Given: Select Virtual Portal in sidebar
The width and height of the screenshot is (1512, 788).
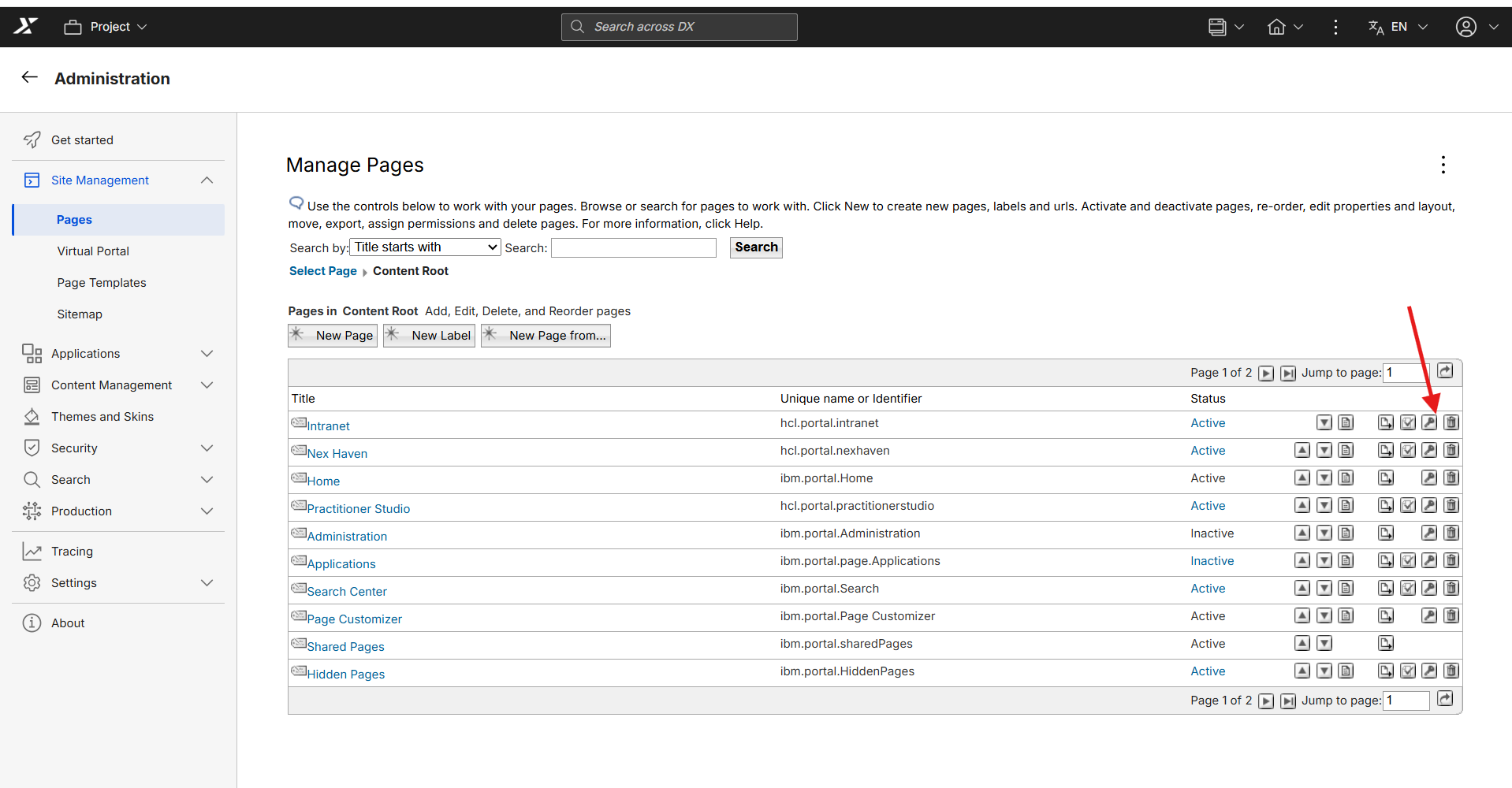Looking at the screenshot, I should coord(93,251).
